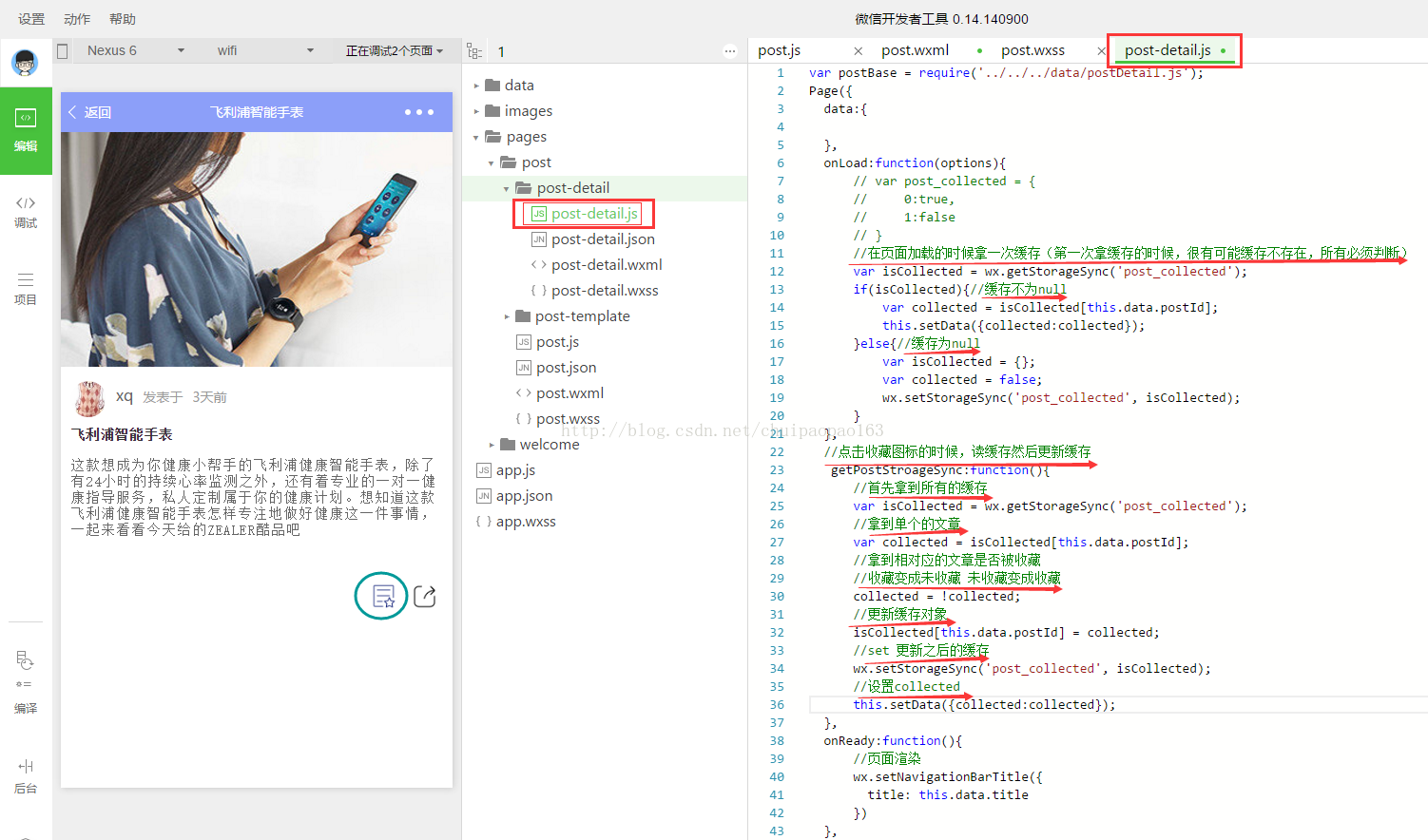Open post-detail.js in file tree
1428x840 pixels.
pyautogui.click(x=585, y=214)
